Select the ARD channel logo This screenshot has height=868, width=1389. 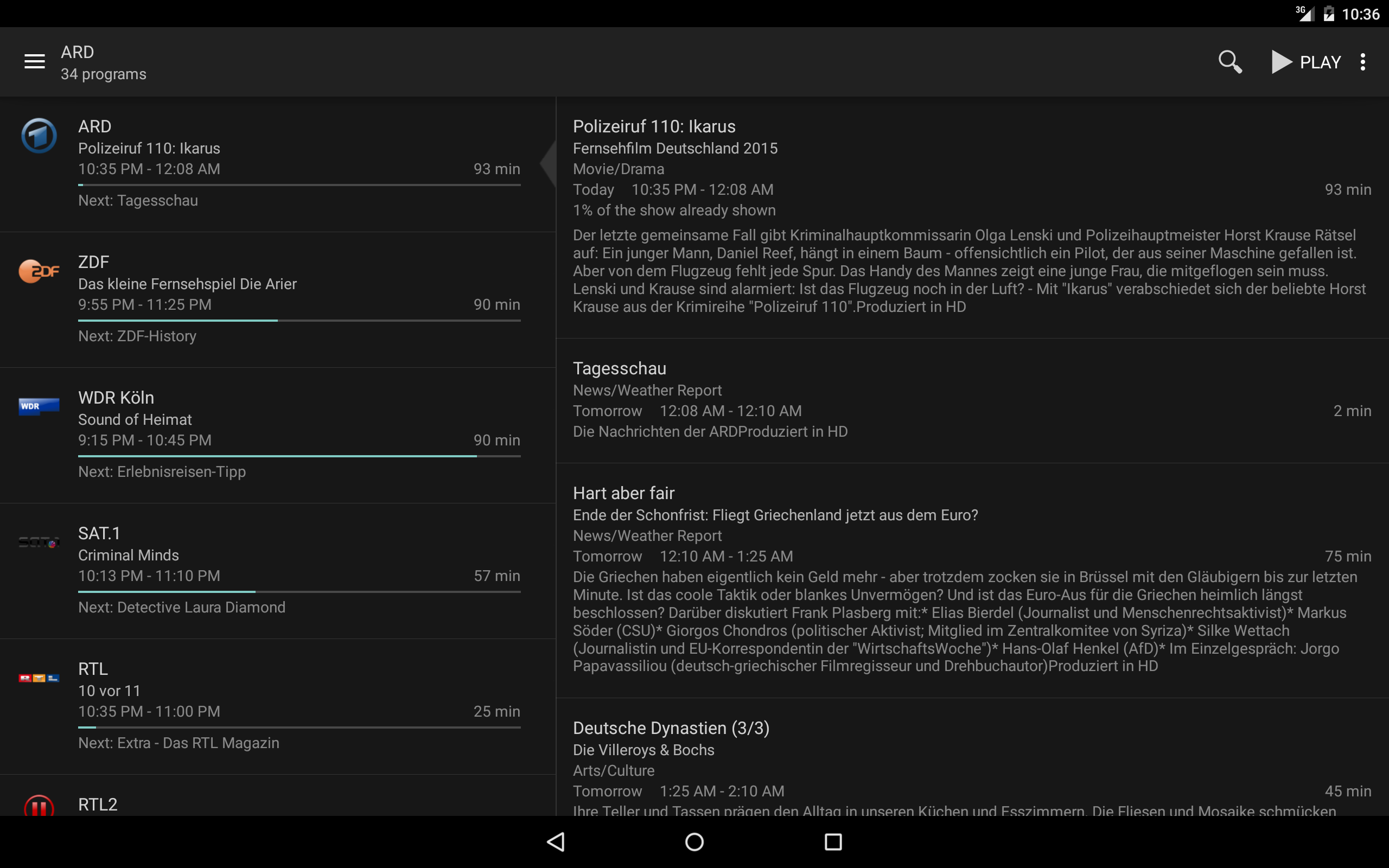[x=39, y=136]
